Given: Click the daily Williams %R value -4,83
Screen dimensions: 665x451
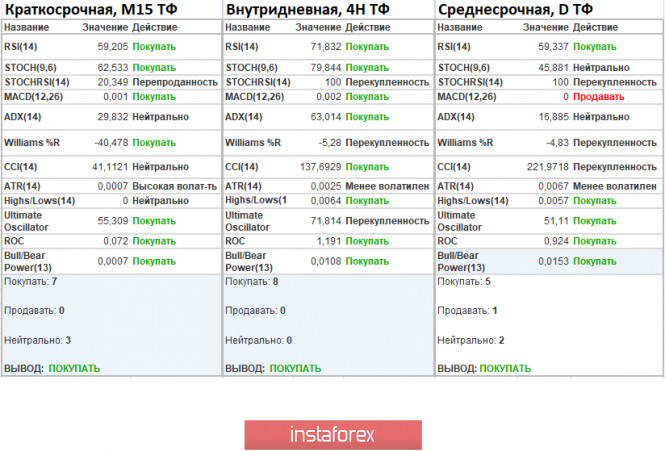Looking at the screenshot, I should click(557, 143).
